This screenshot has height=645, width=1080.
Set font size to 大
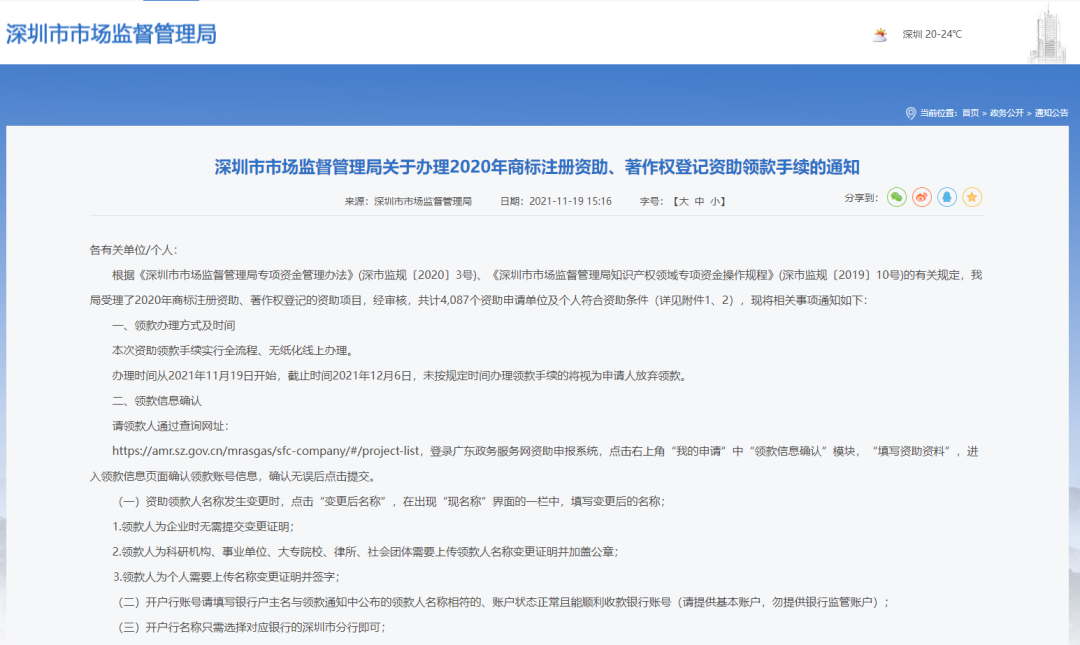click(x=683, y=201)
